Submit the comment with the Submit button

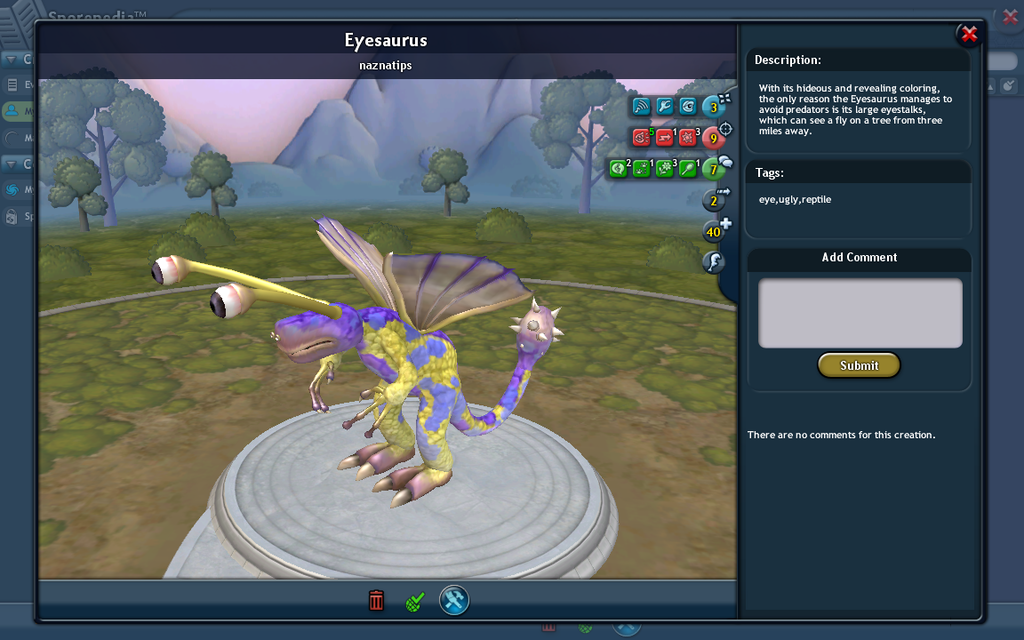coord(859,365)
